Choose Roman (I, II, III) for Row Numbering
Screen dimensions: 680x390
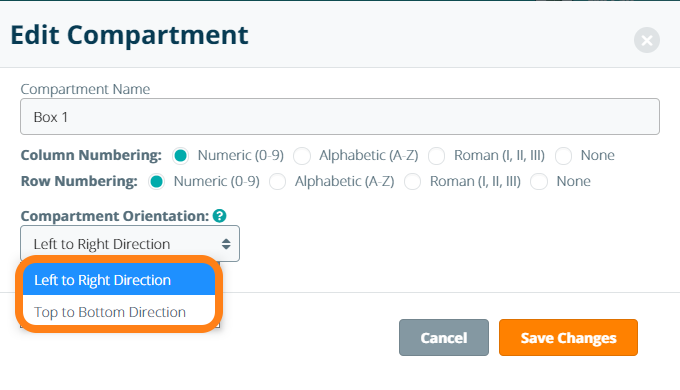[x=412, y=181]
